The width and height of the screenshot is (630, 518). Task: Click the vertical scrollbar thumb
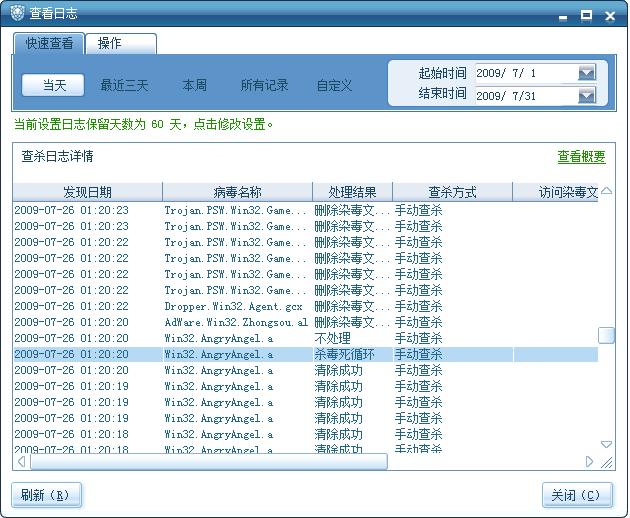click(x=606, y=336)
